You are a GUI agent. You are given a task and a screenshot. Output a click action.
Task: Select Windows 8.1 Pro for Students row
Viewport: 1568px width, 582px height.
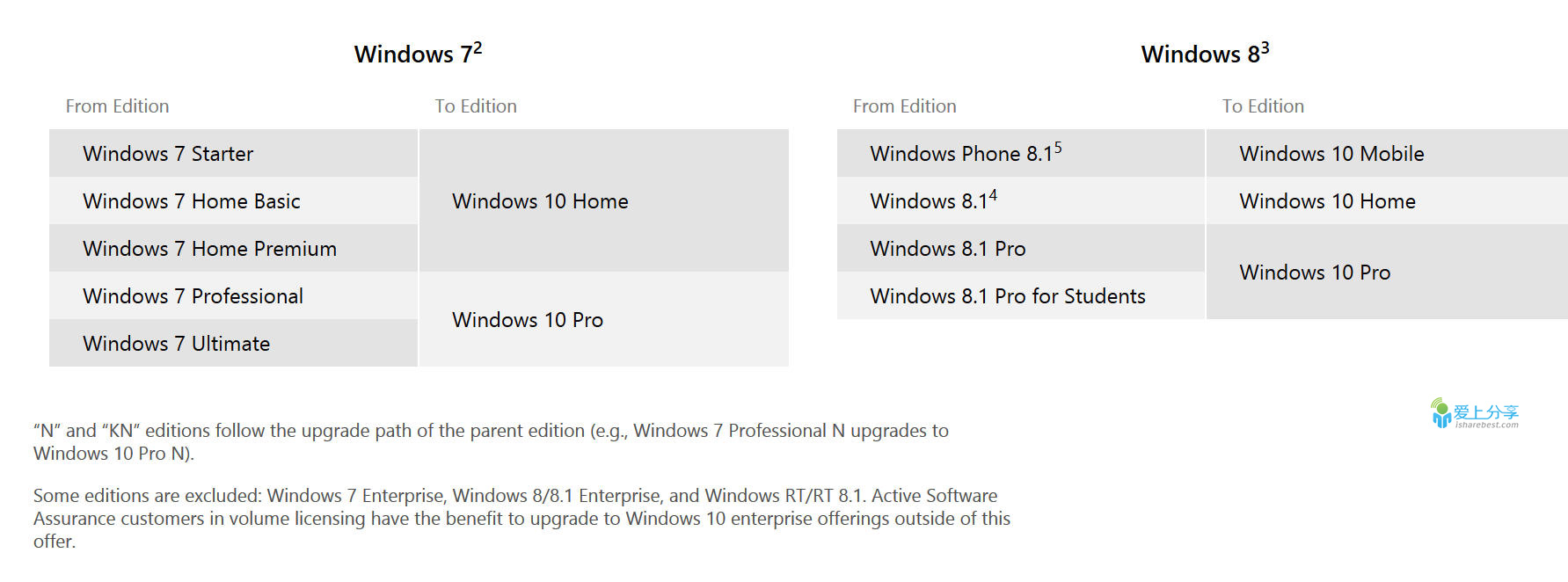pos(1020,295)
